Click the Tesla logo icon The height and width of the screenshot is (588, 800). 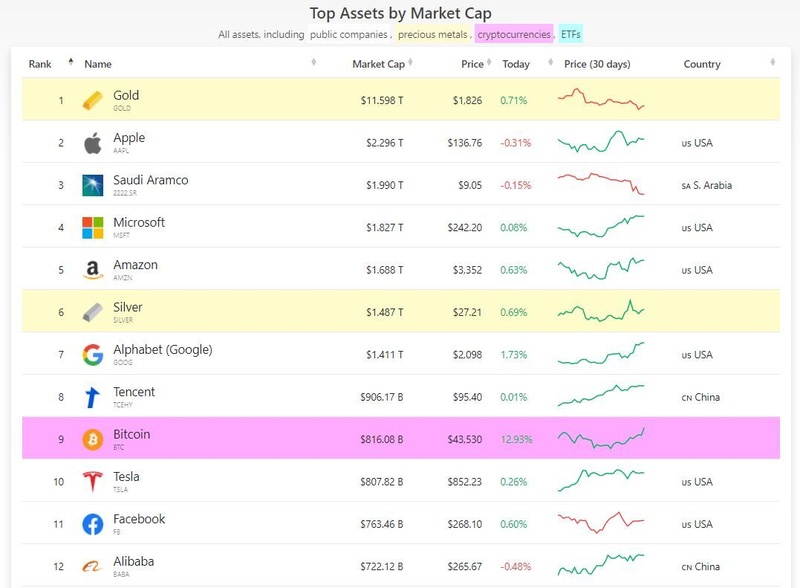(x=92, y=481)
